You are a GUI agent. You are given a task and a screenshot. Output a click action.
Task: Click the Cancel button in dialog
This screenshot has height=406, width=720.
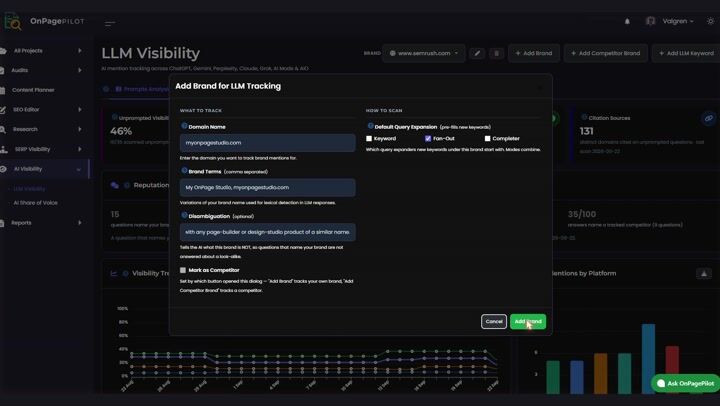tap(494, 321)
